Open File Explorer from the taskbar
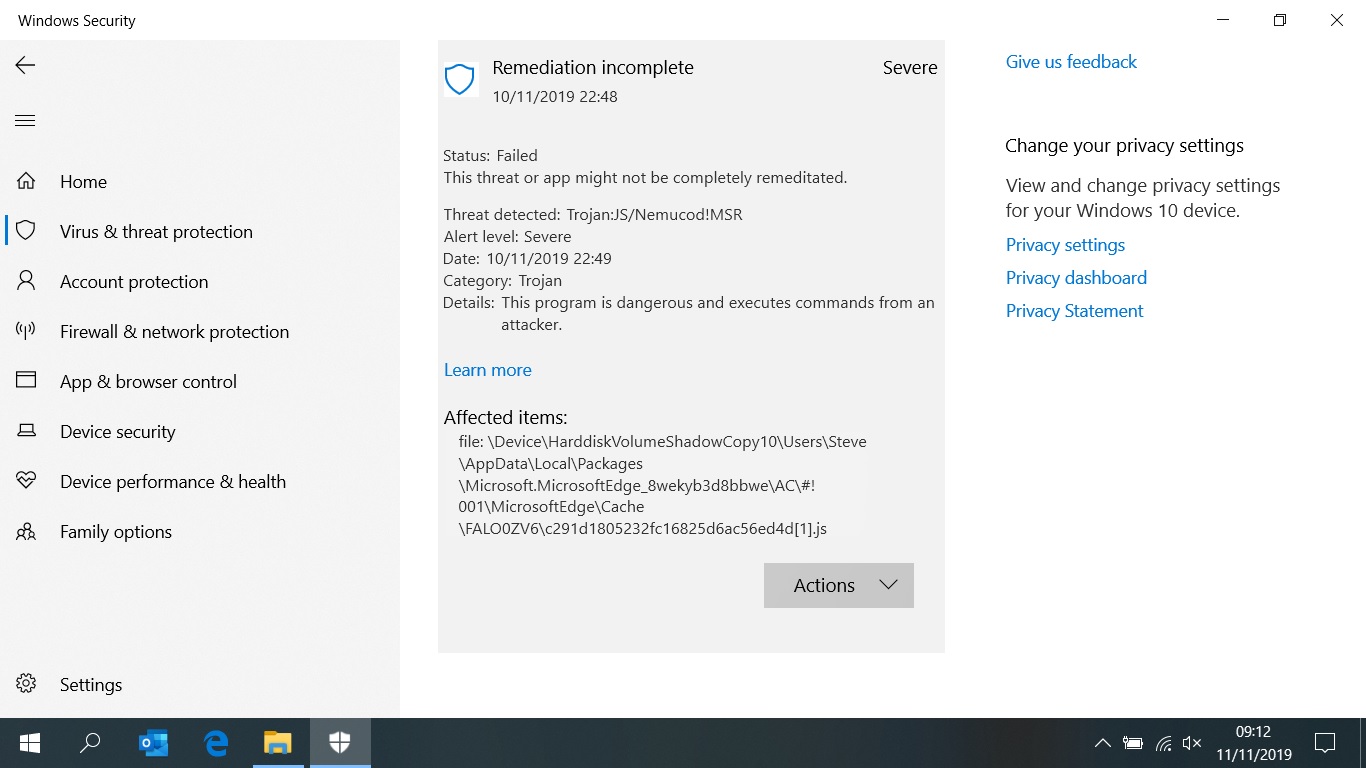Screen dimensions: 1366x768 [x=277, y=743]
